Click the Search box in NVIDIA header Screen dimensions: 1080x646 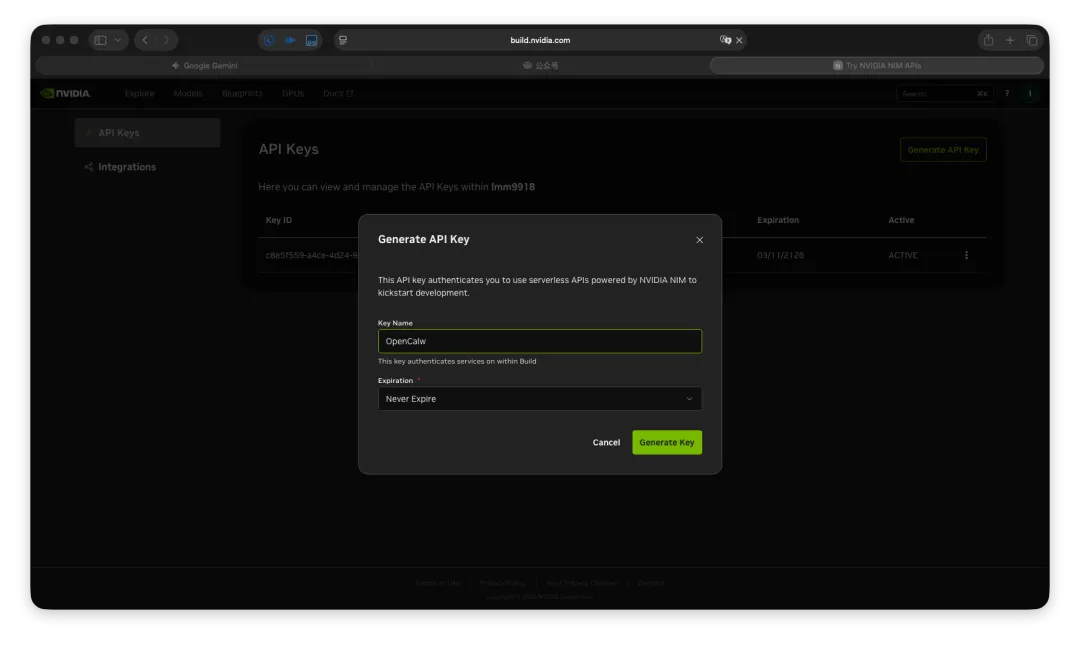click(x=944, y=93)
